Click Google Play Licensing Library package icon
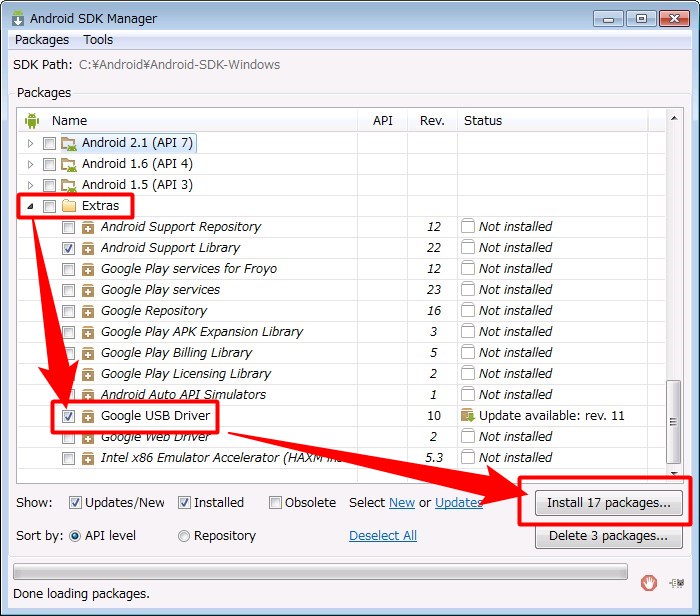 88,374
